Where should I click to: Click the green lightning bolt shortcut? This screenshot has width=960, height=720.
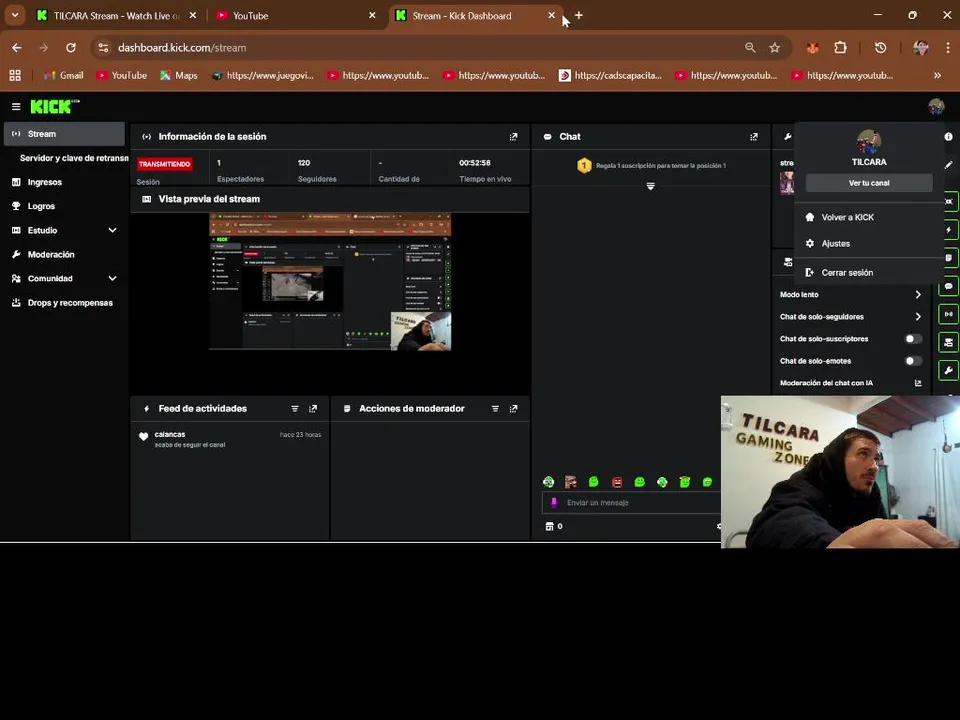948,230
